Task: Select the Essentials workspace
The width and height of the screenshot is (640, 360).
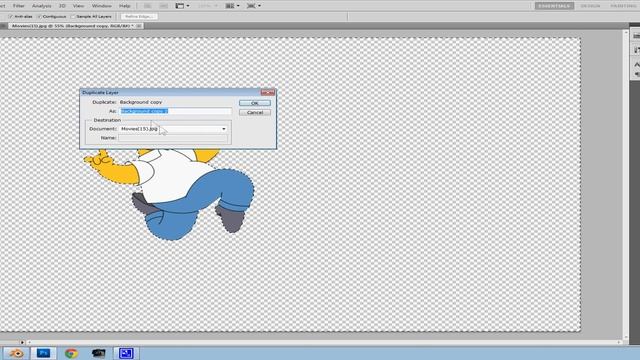Action: (554, 6)
